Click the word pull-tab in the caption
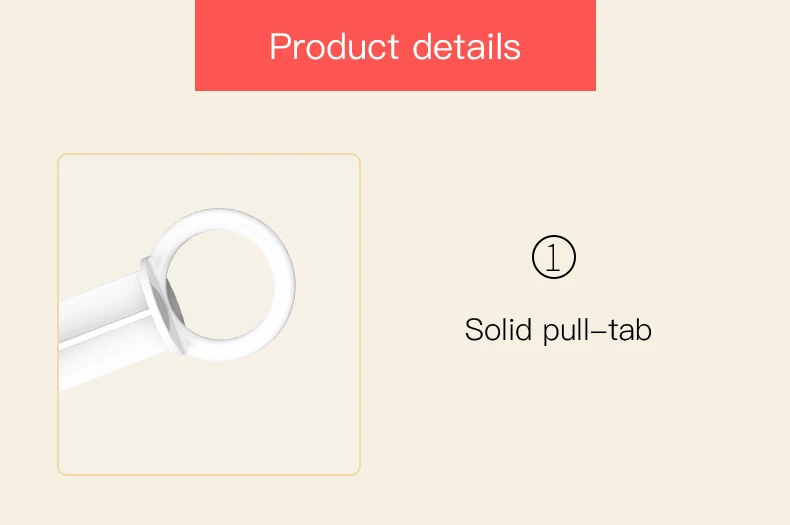This screenshot has height=525, width=790. [598, 331]
